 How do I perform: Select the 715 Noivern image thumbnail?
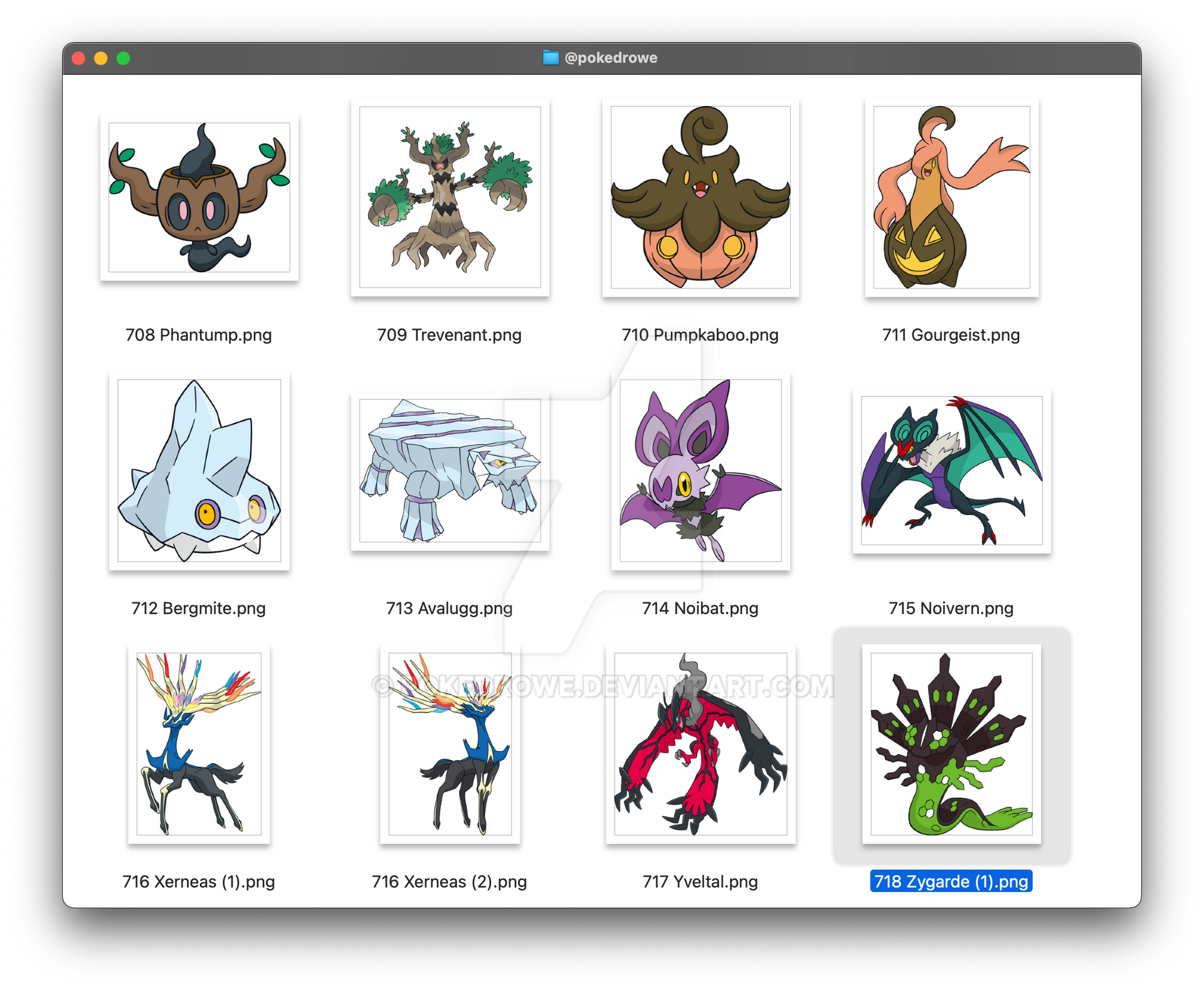[x=951, y=471]
